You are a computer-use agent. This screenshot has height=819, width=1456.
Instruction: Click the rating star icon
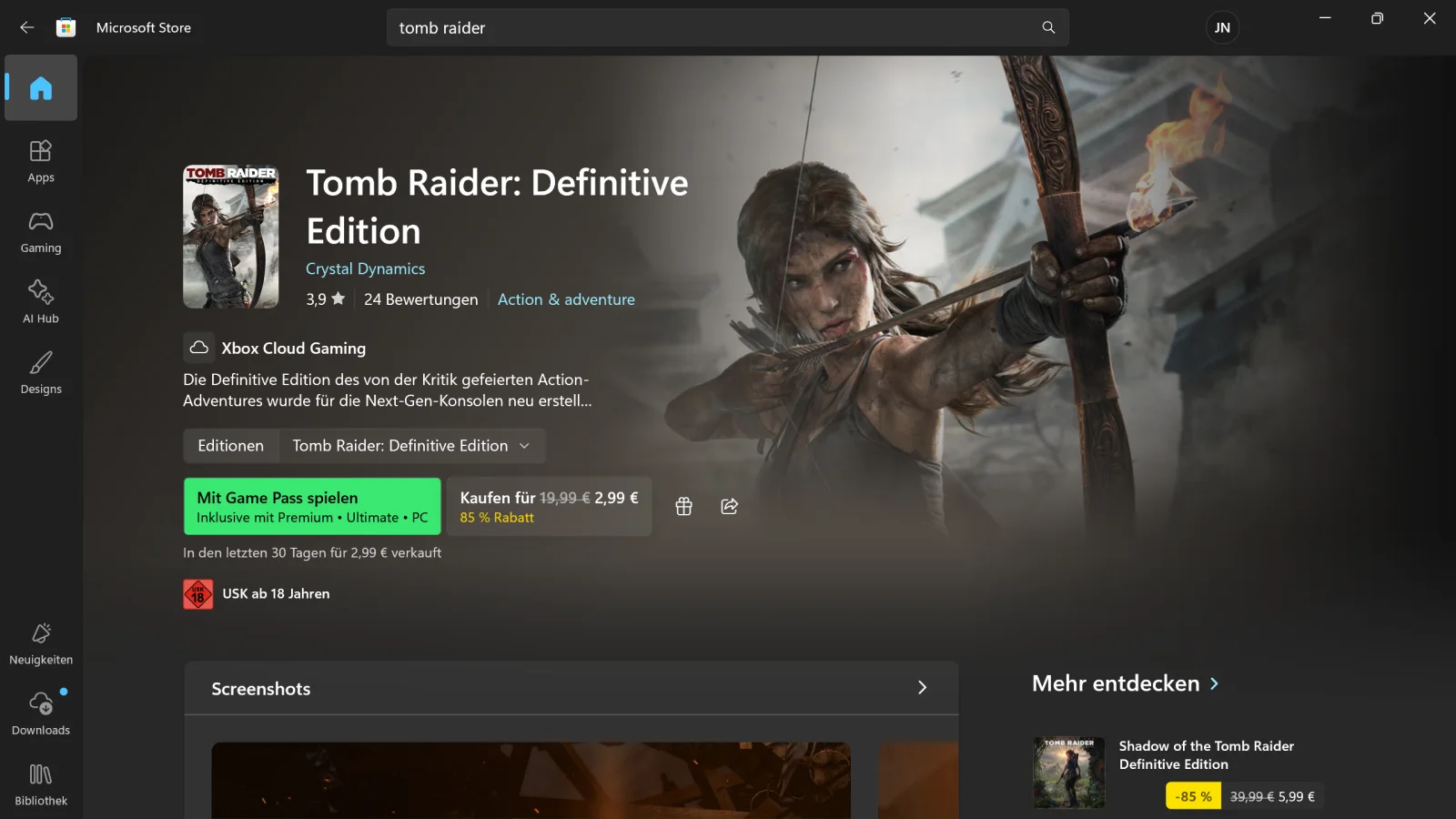coord(339,298)
